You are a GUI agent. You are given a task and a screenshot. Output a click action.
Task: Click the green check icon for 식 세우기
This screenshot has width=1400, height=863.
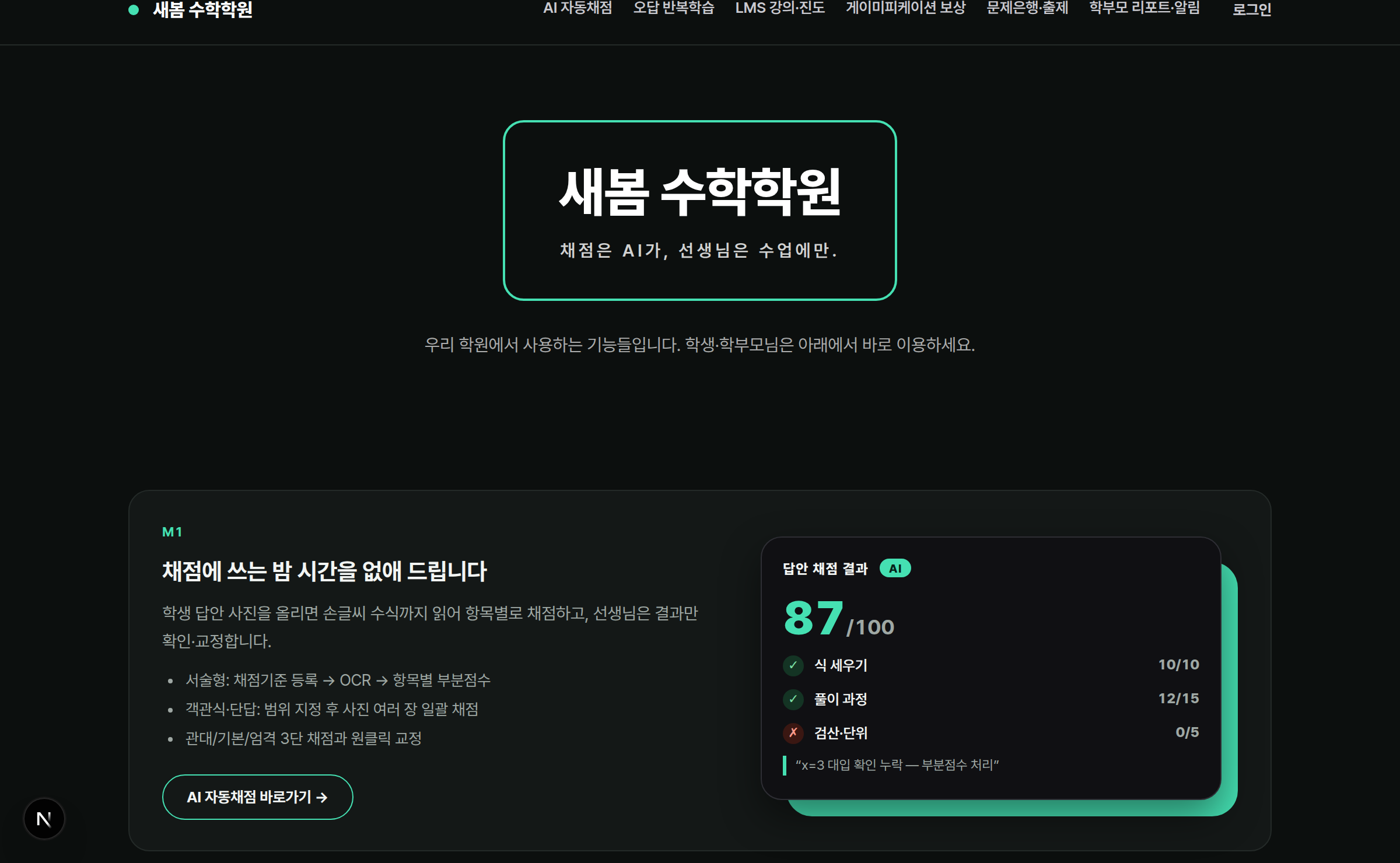(793, 665)
